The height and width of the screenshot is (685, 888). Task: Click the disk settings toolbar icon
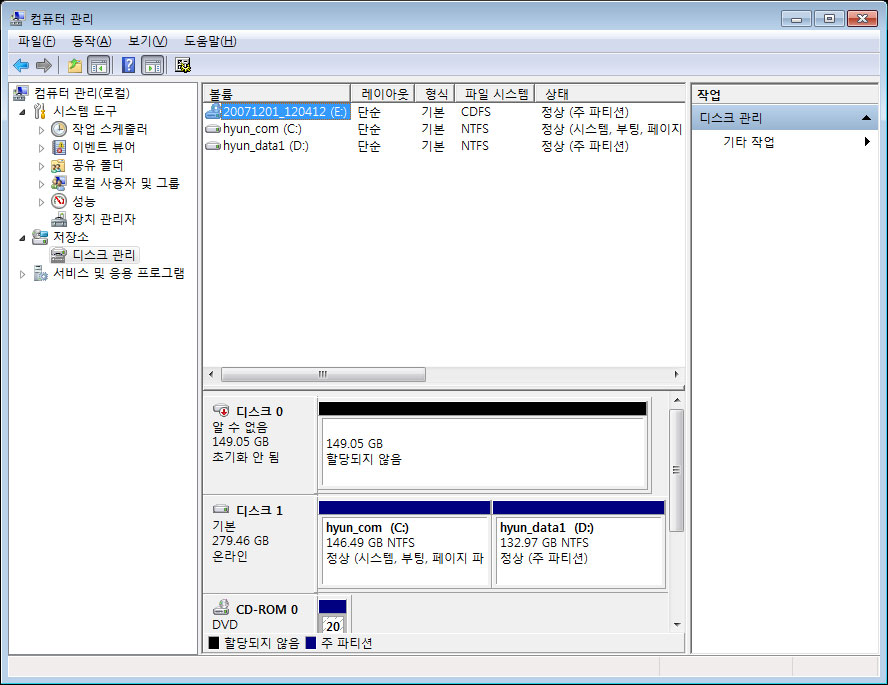point(182,66)
